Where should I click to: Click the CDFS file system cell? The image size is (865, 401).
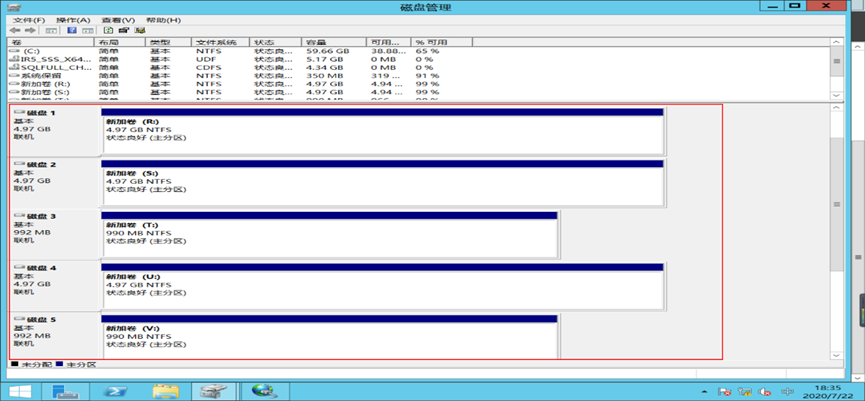[208, 67]
